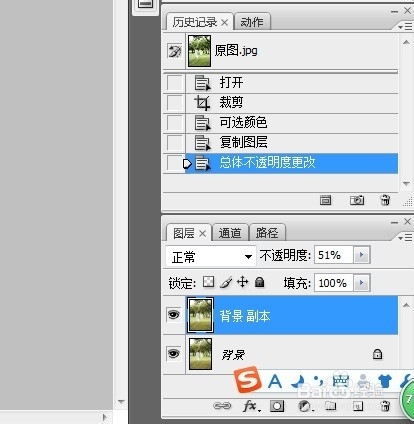Viewport: 414px width, 424px height.
Task: Click the link layers icon
Action: click(x=222, y=406)
